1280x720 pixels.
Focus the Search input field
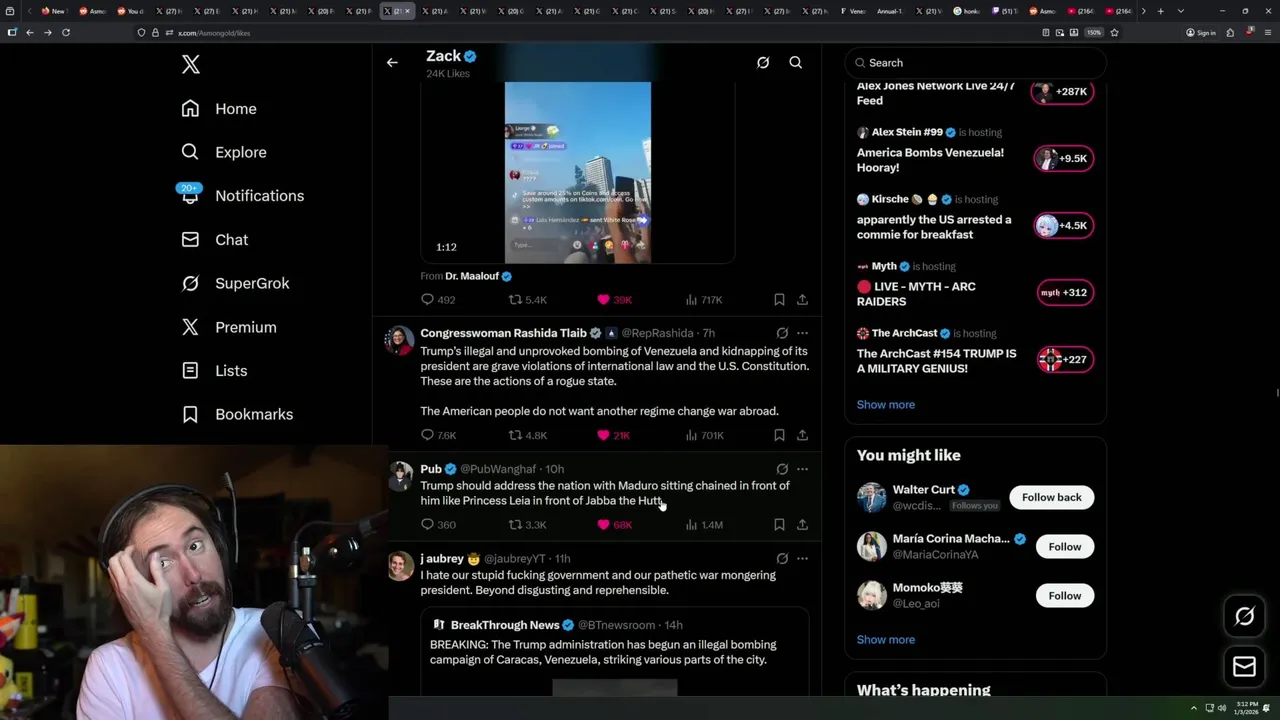coord(975,63)
